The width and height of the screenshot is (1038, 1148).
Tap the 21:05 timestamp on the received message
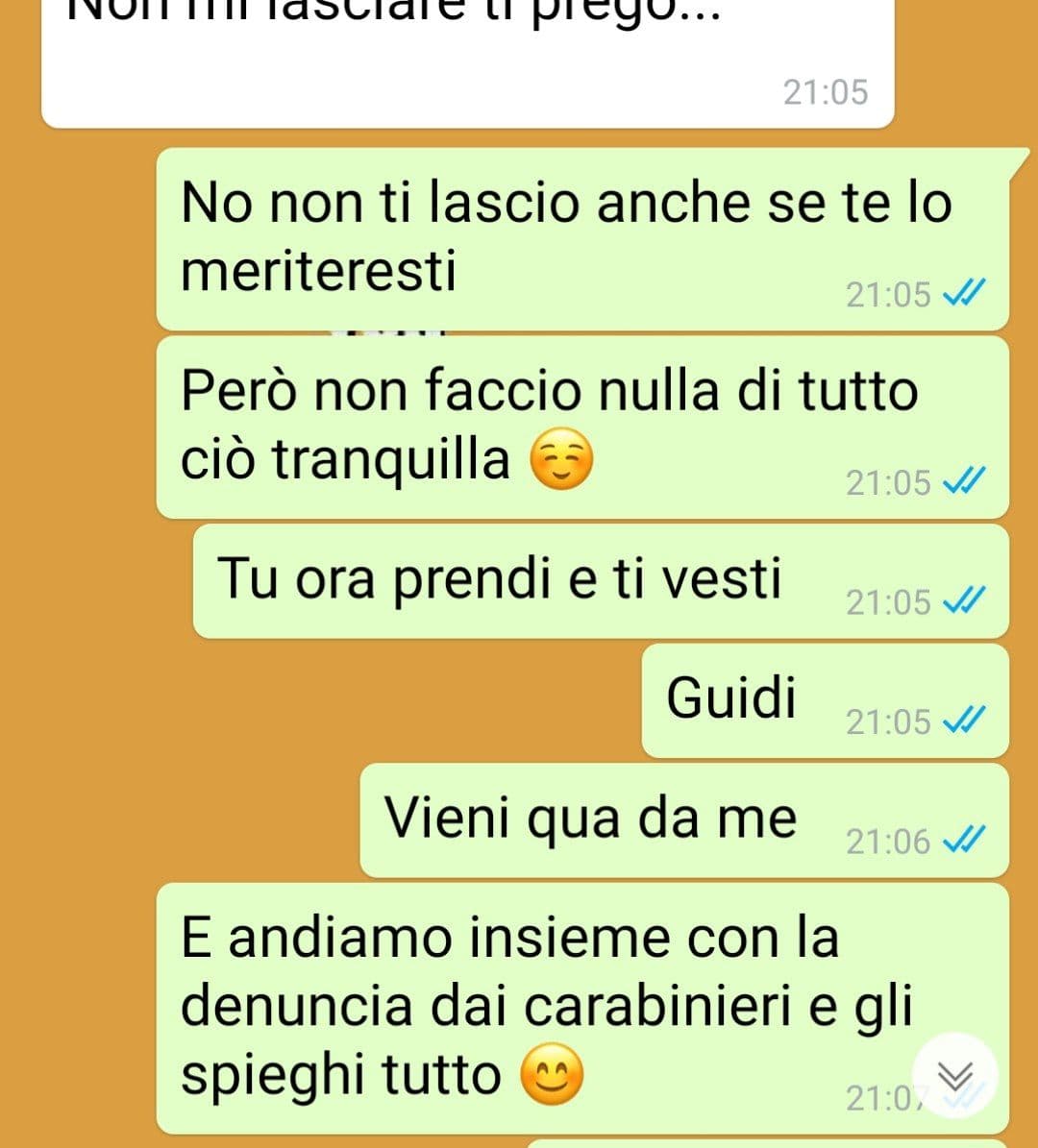pyautogui.click(x=826, y=92)
